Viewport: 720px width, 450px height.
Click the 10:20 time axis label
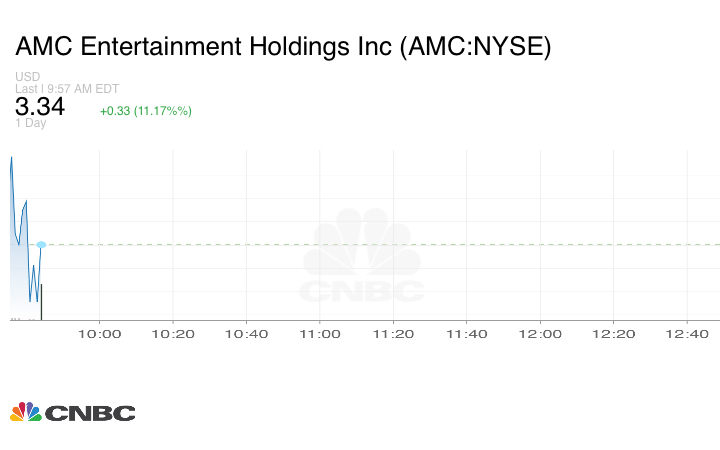pyautogui.click(x=173, y=334)
